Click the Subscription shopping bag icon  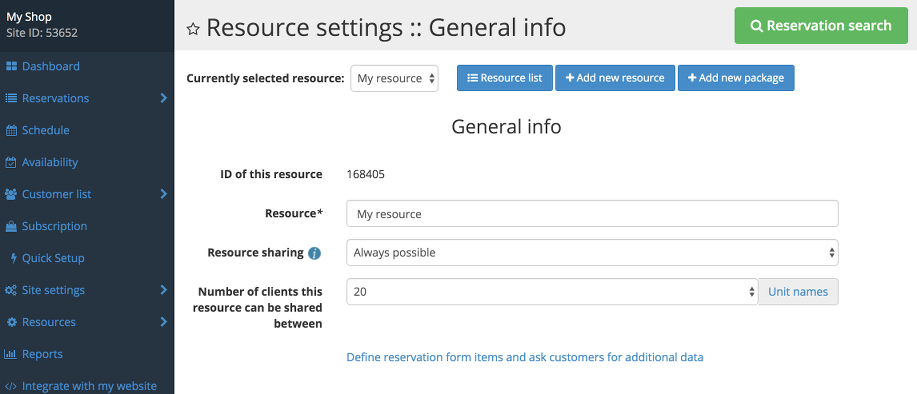[11, 226]
